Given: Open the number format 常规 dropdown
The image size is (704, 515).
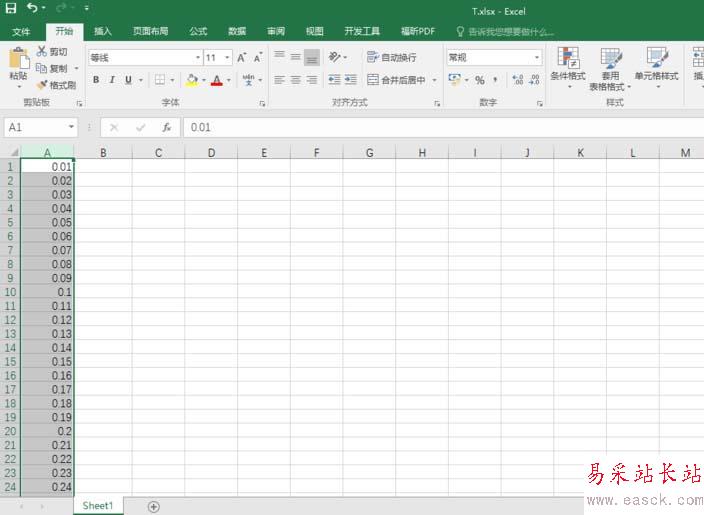Looking at the screenshot, I should [537, 57].
